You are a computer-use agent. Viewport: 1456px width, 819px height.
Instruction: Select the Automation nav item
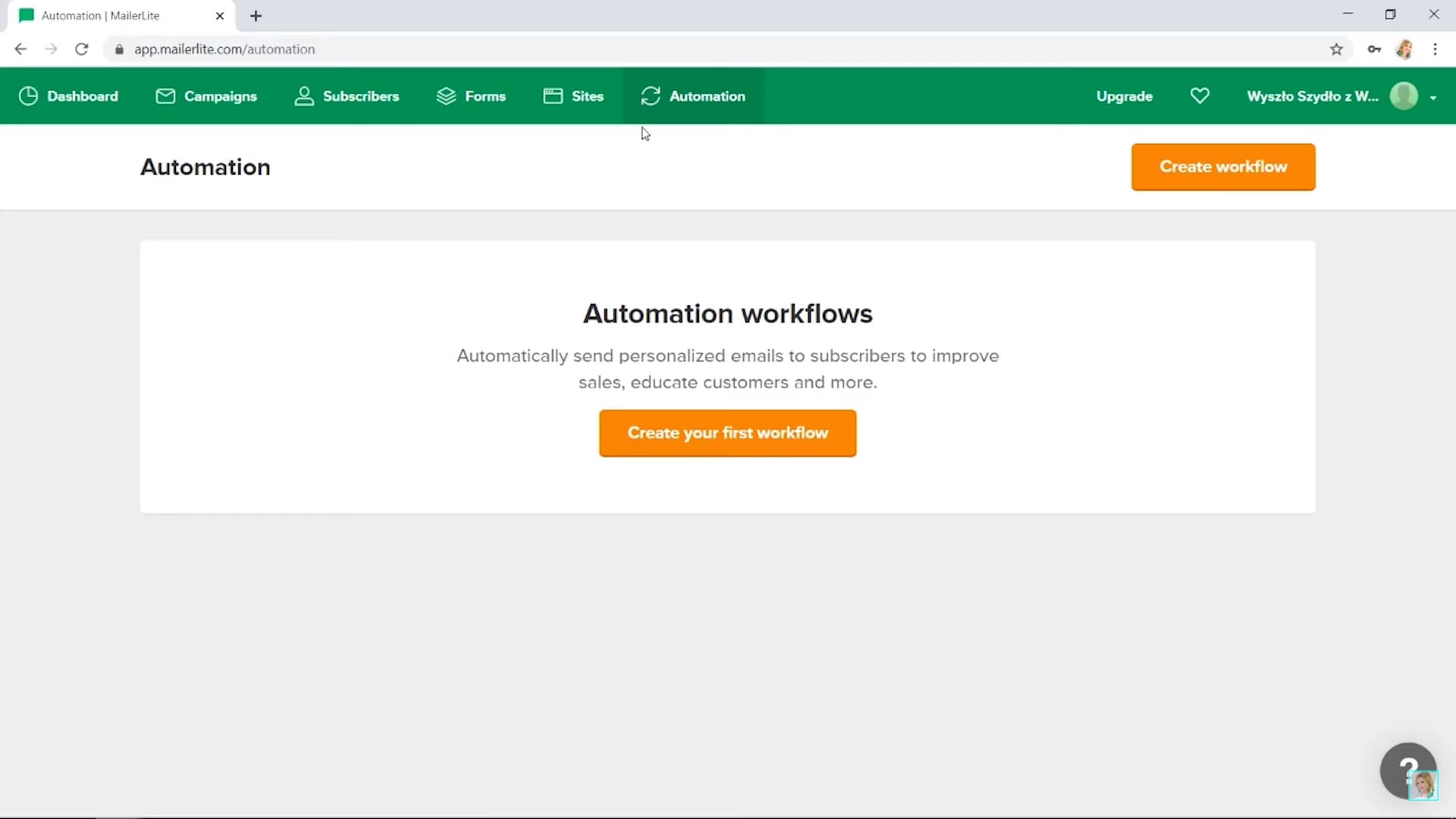tap(693, 96)
